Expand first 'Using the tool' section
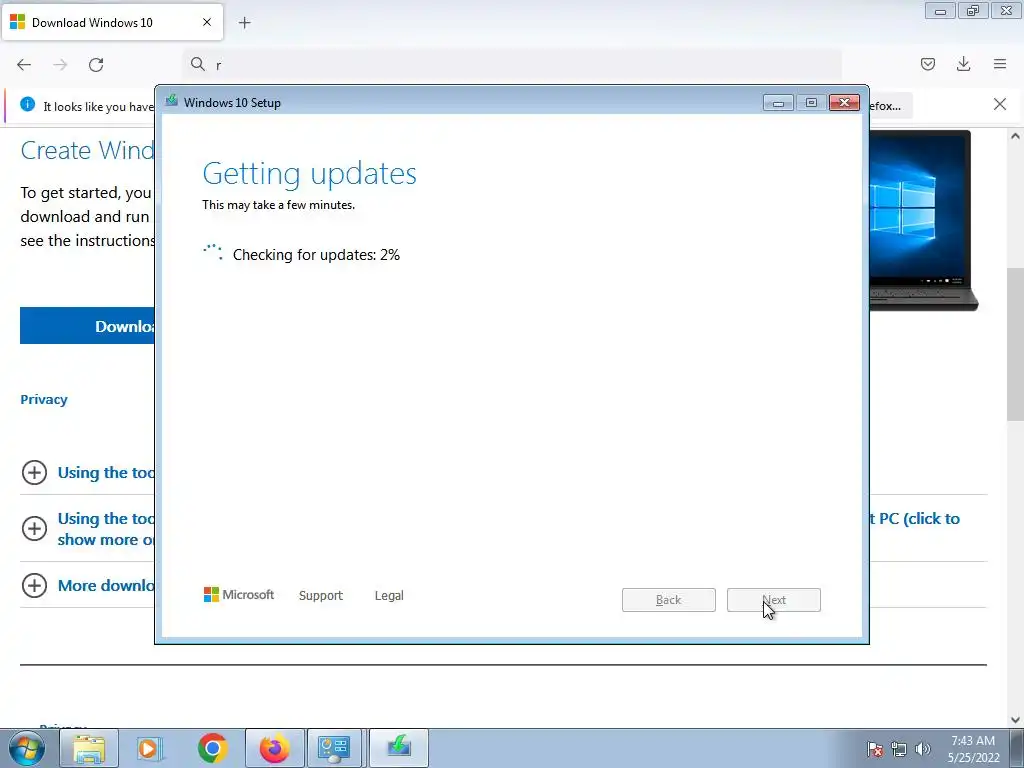 (x=34, y=472)
